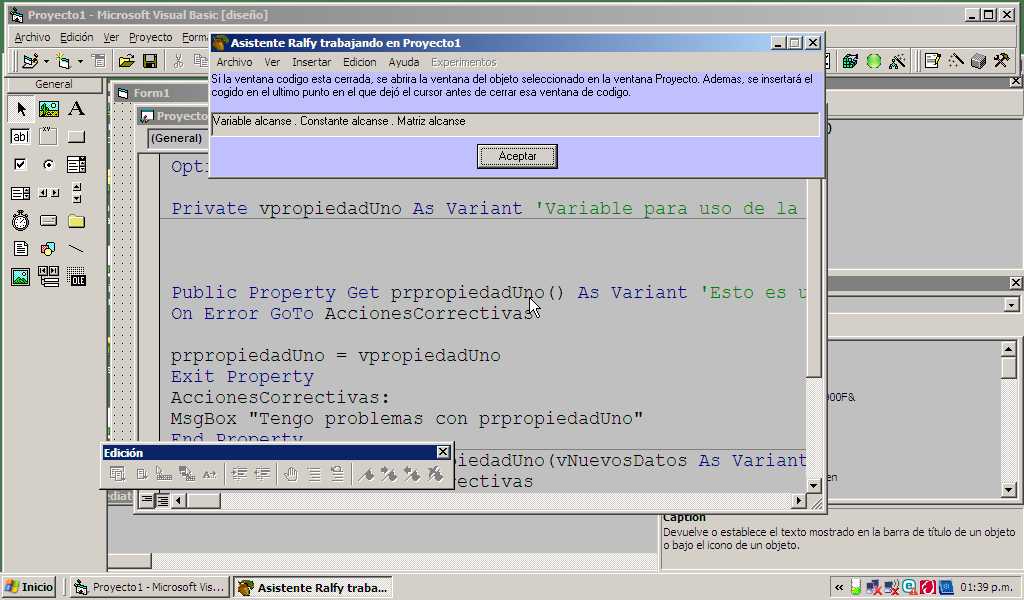Select the DirListBox folder tool
The image size is (1024, 600).
pyautogui.click(x=76, y=221)
